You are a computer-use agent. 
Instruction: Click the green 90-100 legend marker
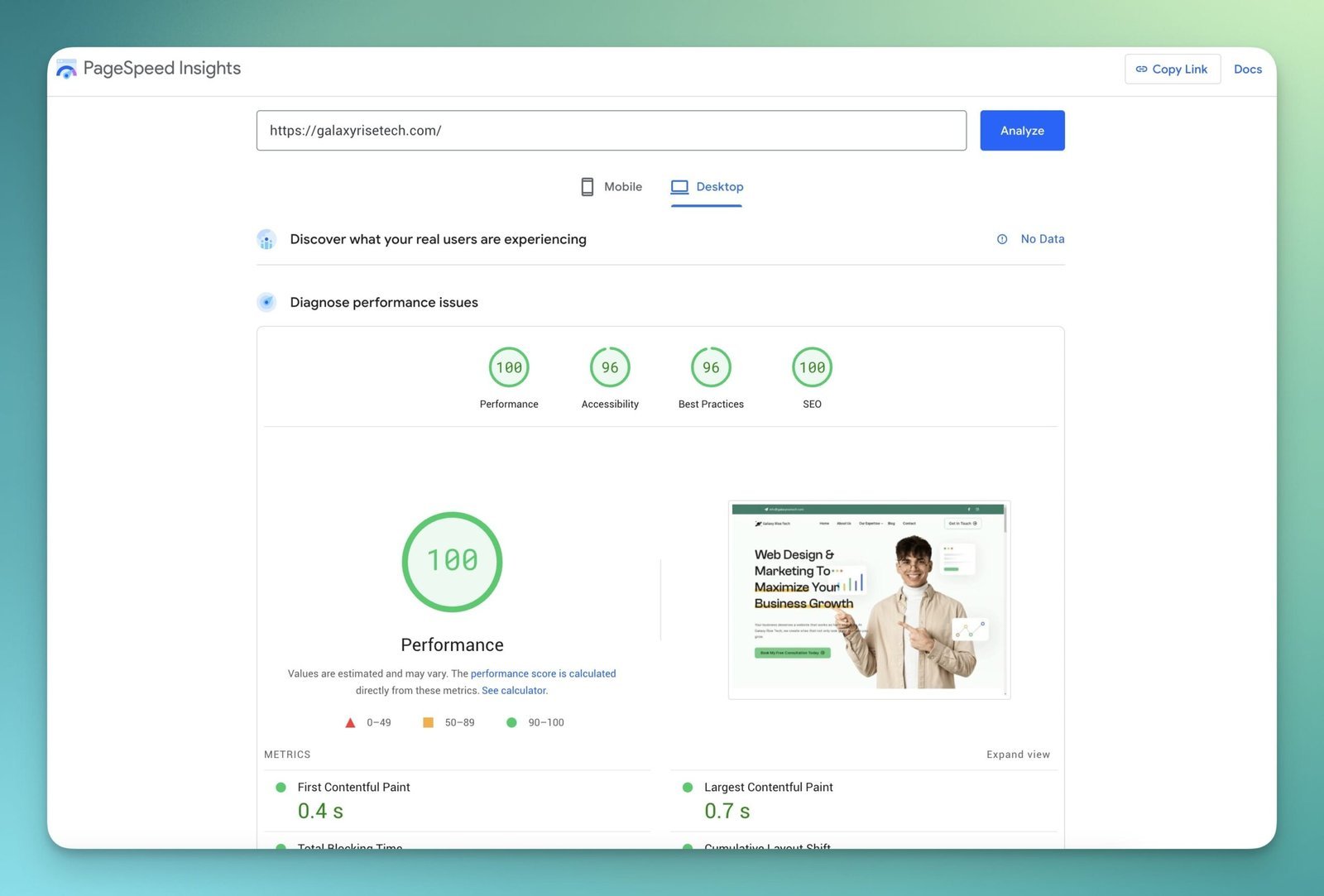pos(511,722)
